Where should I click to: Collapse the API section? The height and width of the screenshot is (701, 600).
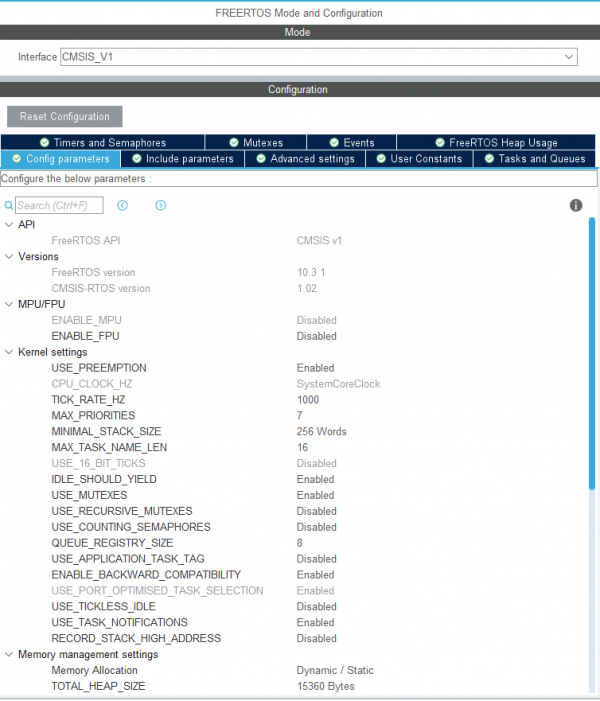click(8, 225)
